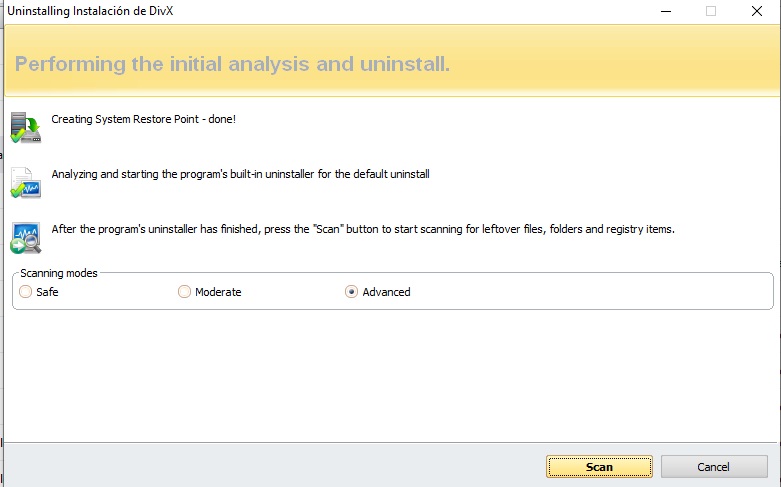The width and height of the screenshot is (781, 487).
Task: Click the 'Safe' label text
Action: pos(47,292)
